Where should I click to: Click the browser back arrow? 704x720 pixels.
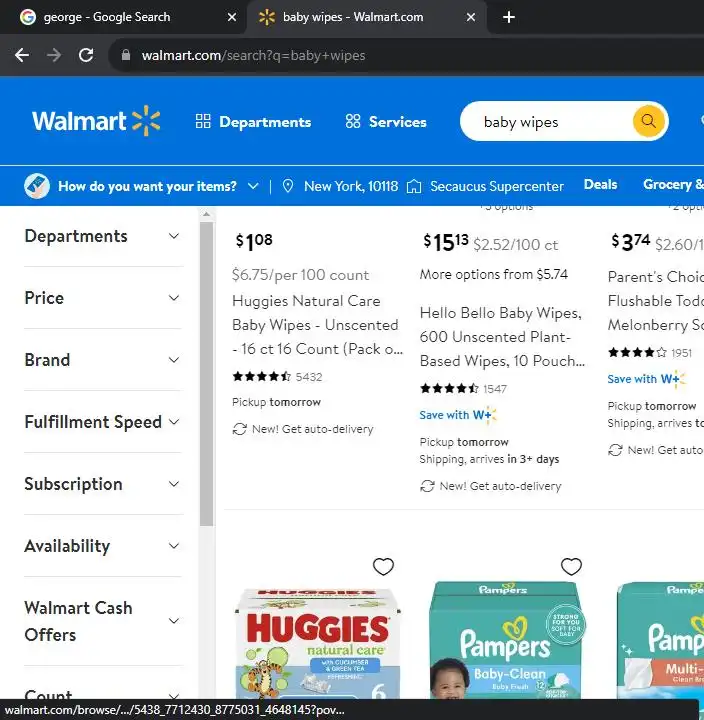point(22,56)
